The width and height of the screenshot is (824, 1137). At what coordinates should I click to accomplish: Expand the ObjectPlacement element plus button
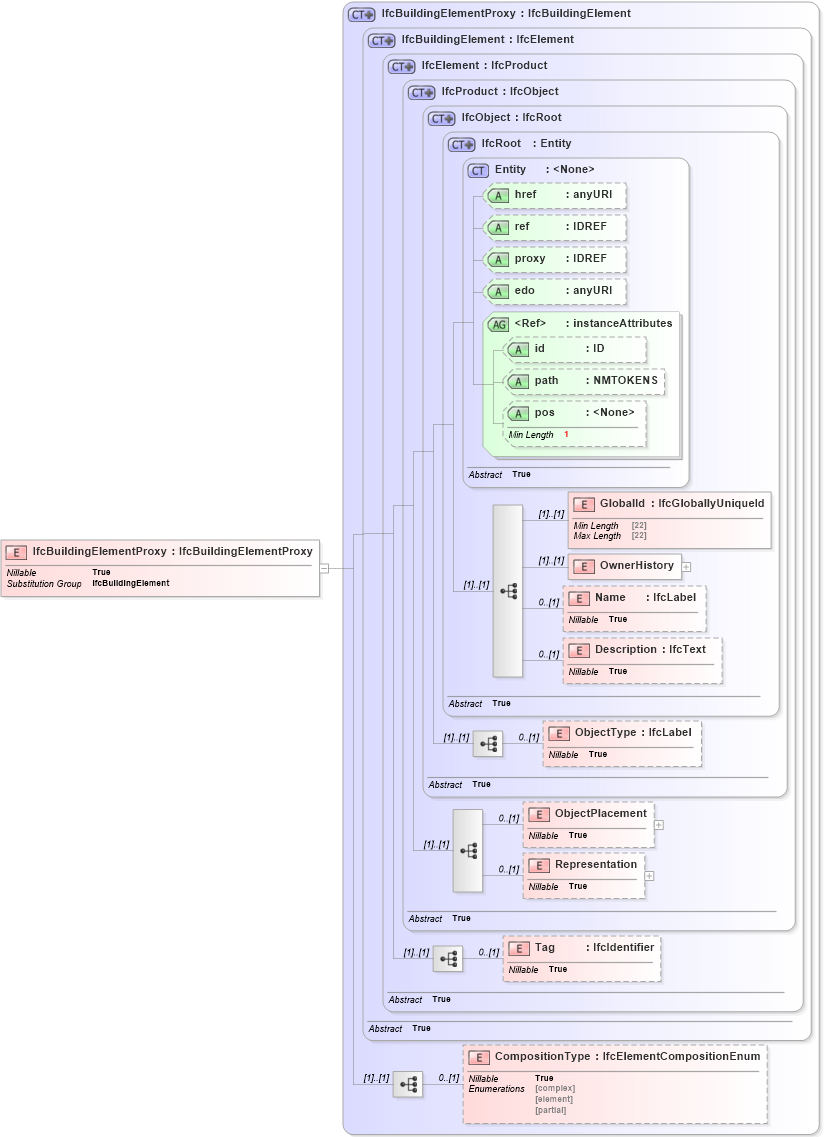[x=658, y=824]
